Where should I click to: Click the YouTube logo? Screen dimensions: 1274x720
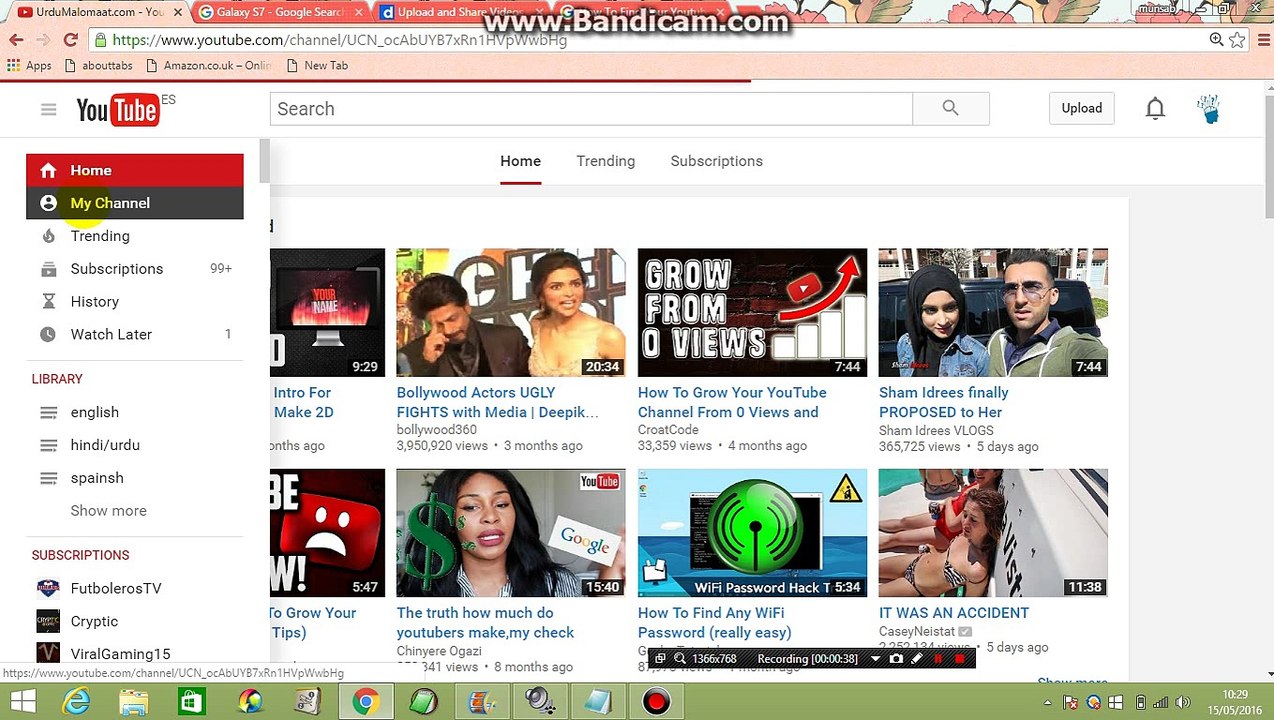coord(117,110)
